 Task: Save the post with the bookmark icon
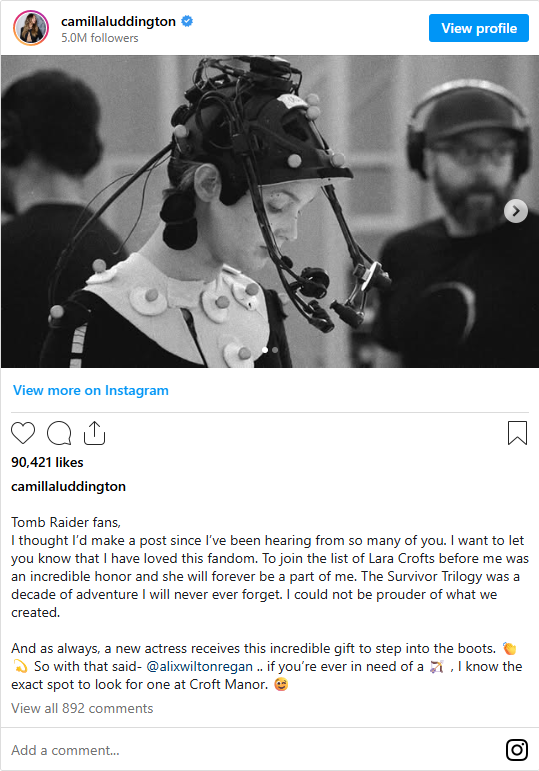(517, 433)
